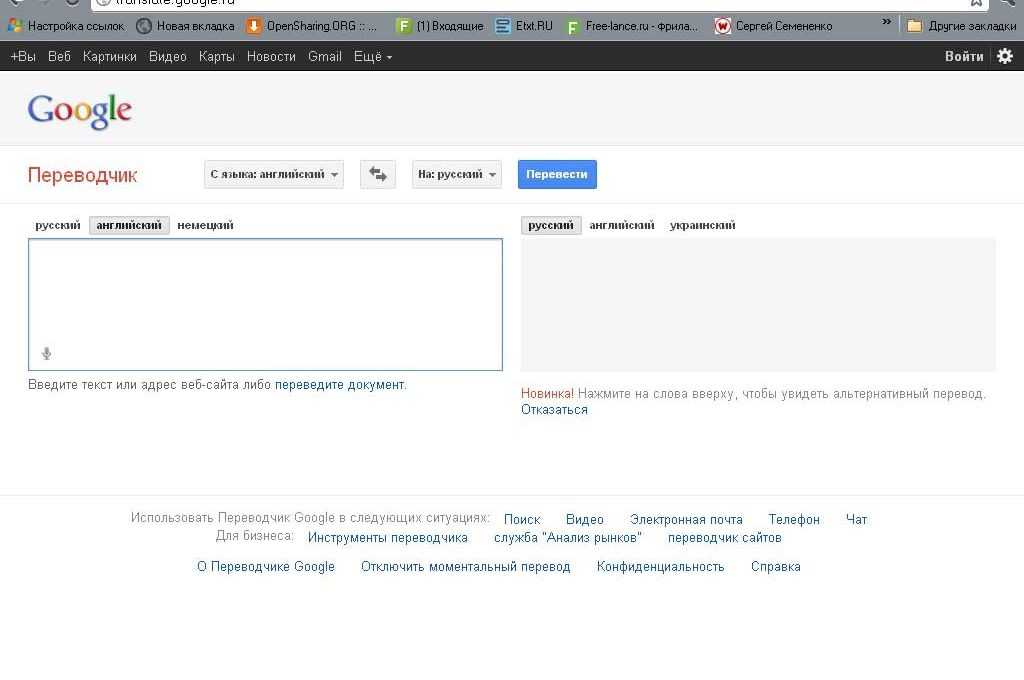
Task: Click inside the source text box
Action: [265, 295]
